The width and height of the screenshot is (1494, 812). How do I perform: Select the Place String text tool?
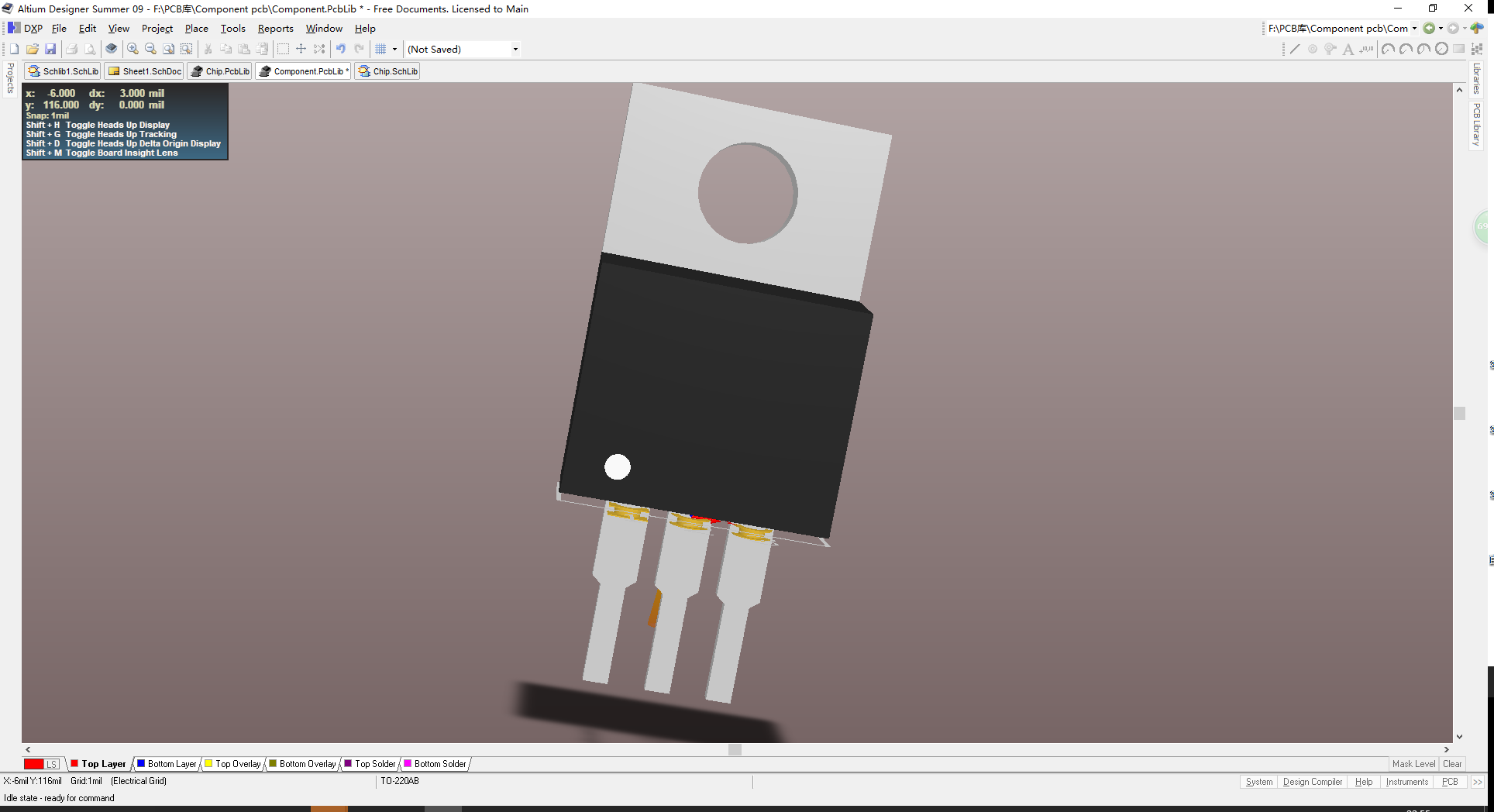(1348, 49)
